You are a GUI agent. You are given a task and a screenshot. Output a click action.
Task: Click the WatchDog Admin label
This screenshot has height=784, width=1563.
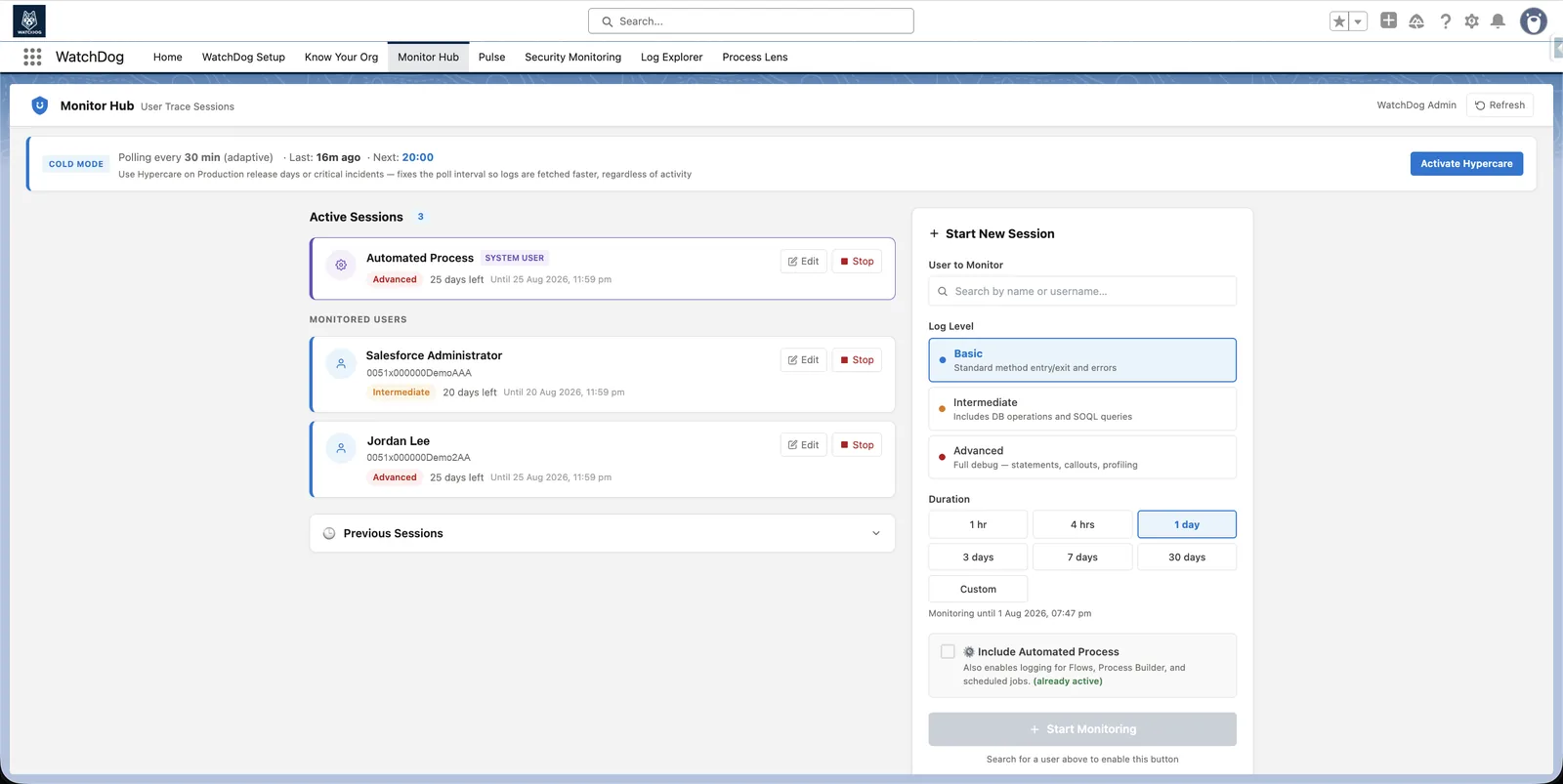coord(1416,105)
